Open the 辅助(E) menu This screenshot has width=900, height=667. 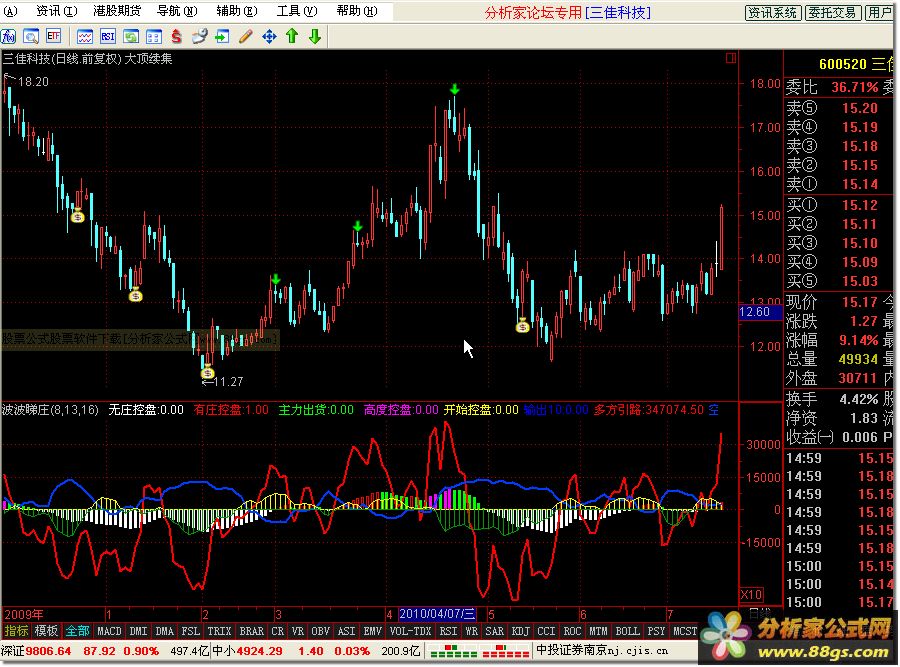(x=237, y=11)
